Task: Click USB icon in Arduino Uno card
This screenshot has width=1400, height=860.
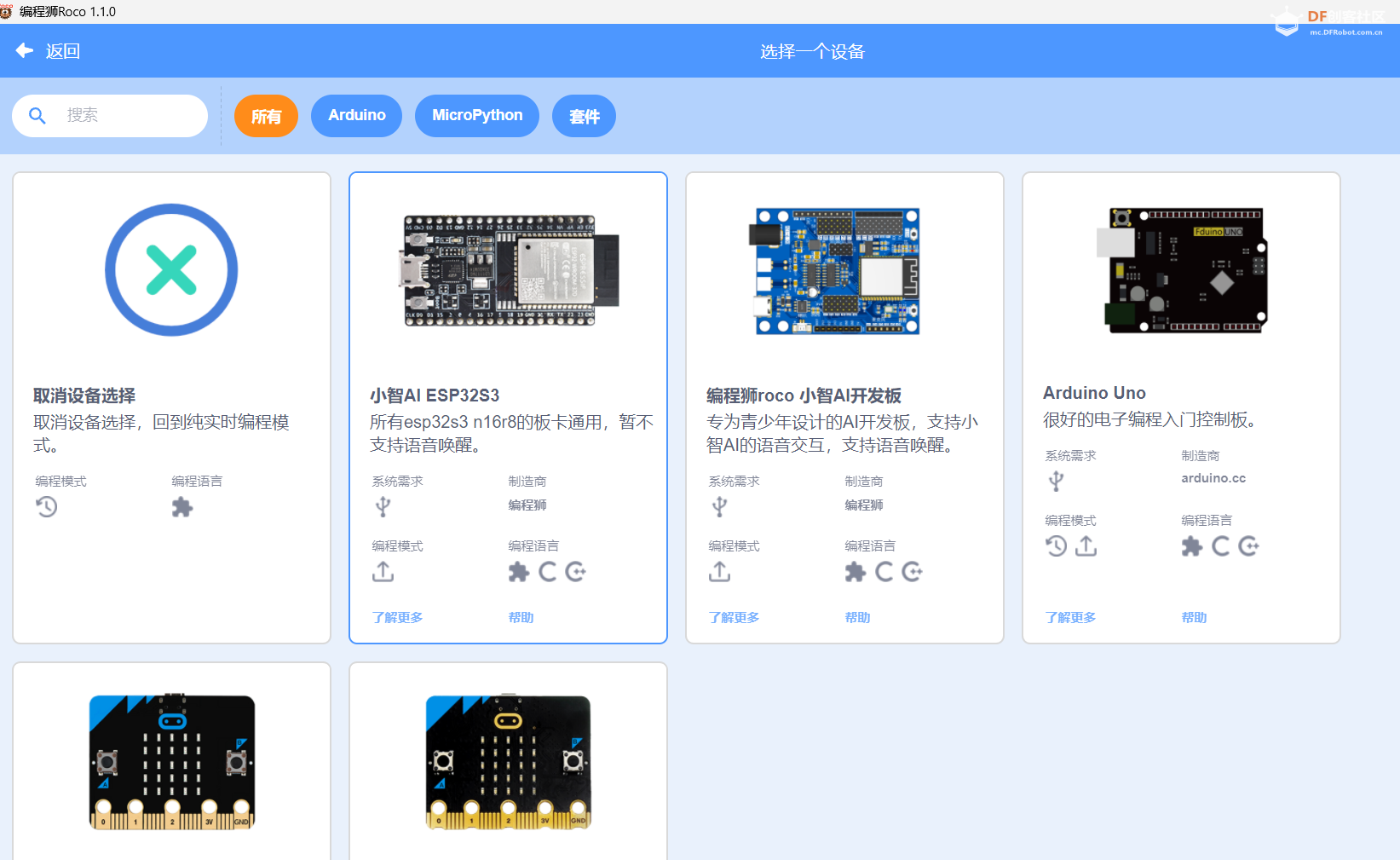Action: tap(1057, 482)
